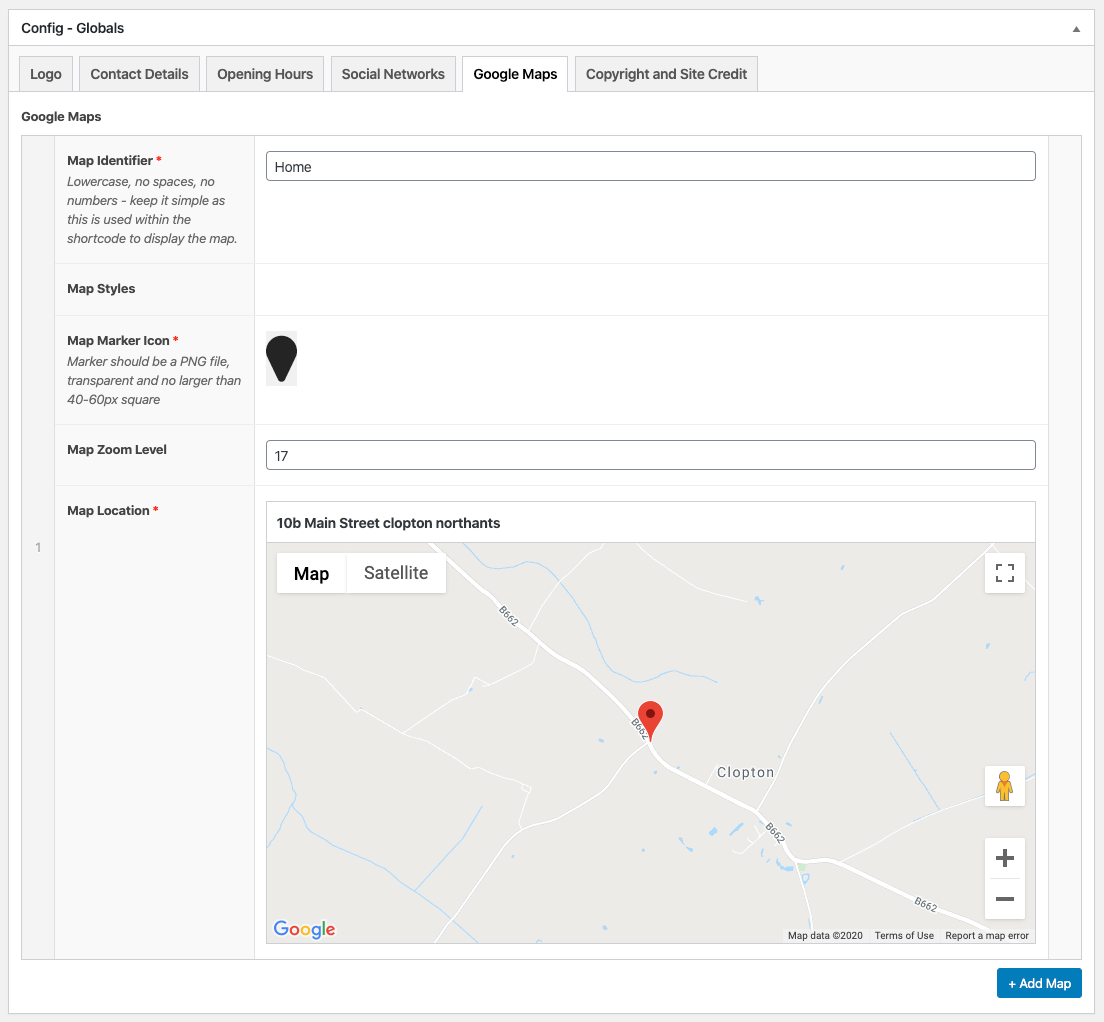
Task: Click Report a map error link
Action: (x=987, y=936)
